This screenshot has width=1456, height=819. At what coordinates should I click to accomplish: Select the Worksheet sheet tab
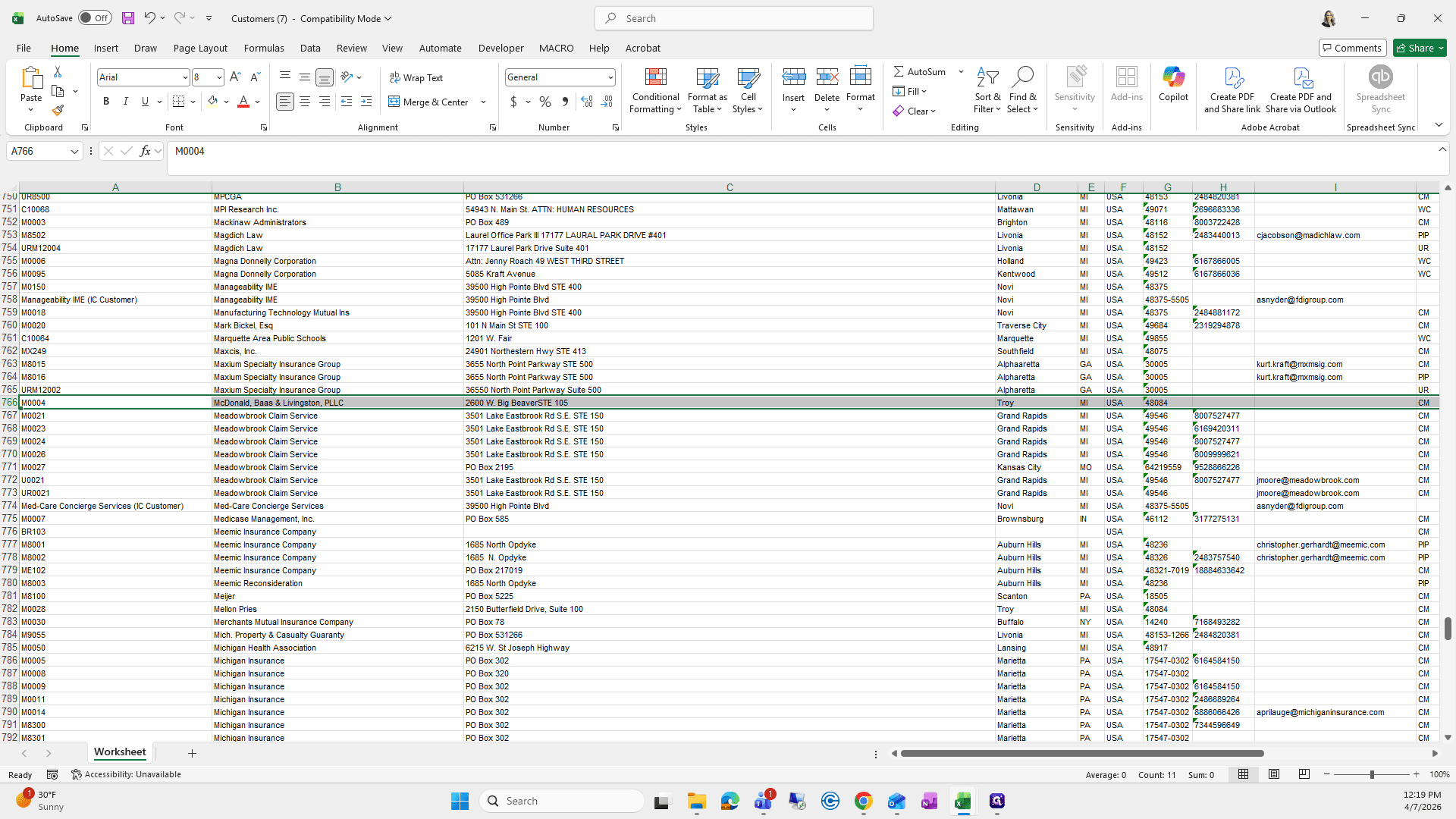point(120,752)
